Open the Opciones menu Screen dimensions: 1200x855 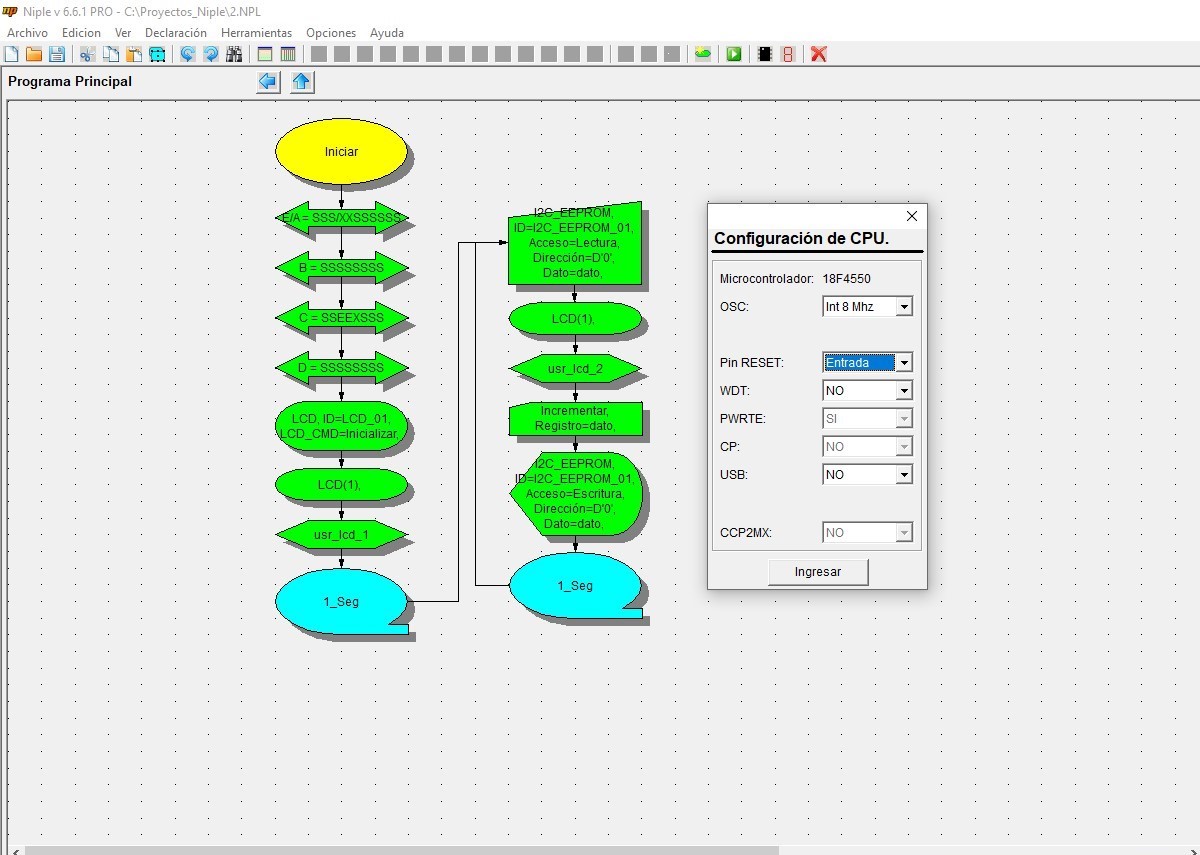tap(331, 33)
